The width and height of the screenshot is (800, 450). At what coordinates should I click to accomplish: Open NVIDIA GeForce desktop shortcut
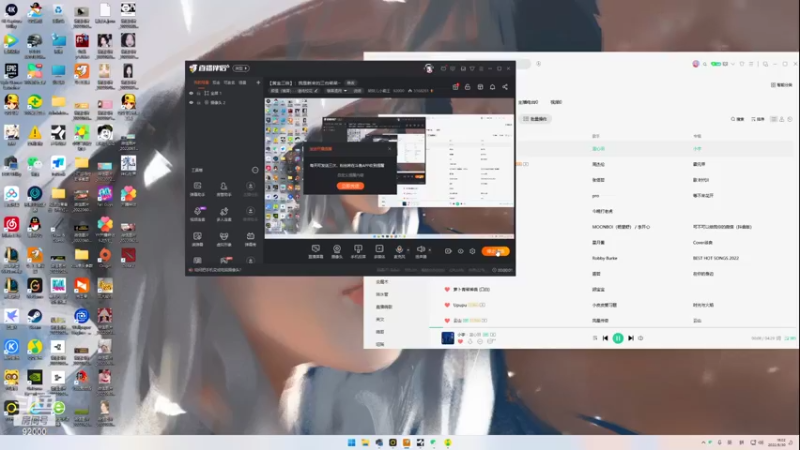pyautogui.click(x=35, y=380)
